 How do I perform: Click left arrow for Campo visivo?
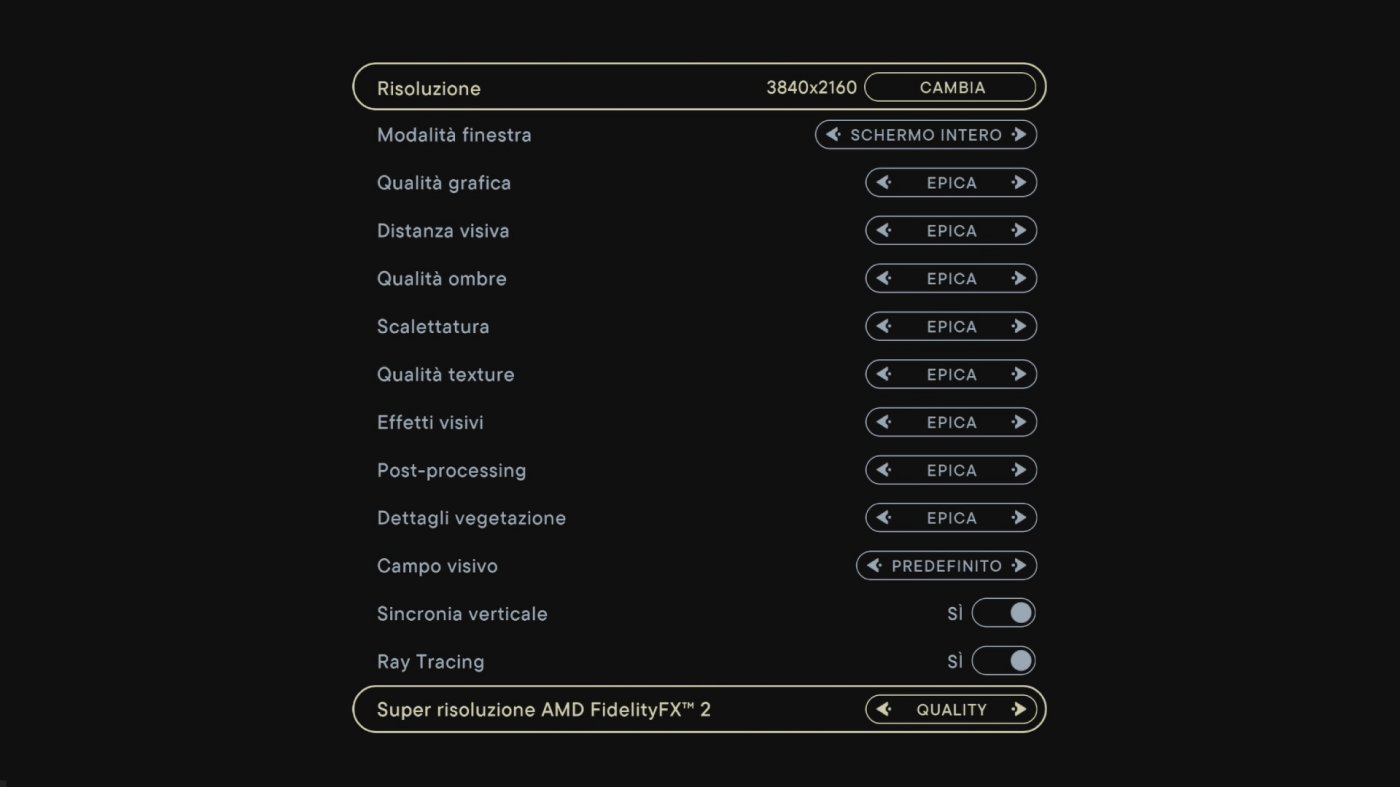(874, 566)
